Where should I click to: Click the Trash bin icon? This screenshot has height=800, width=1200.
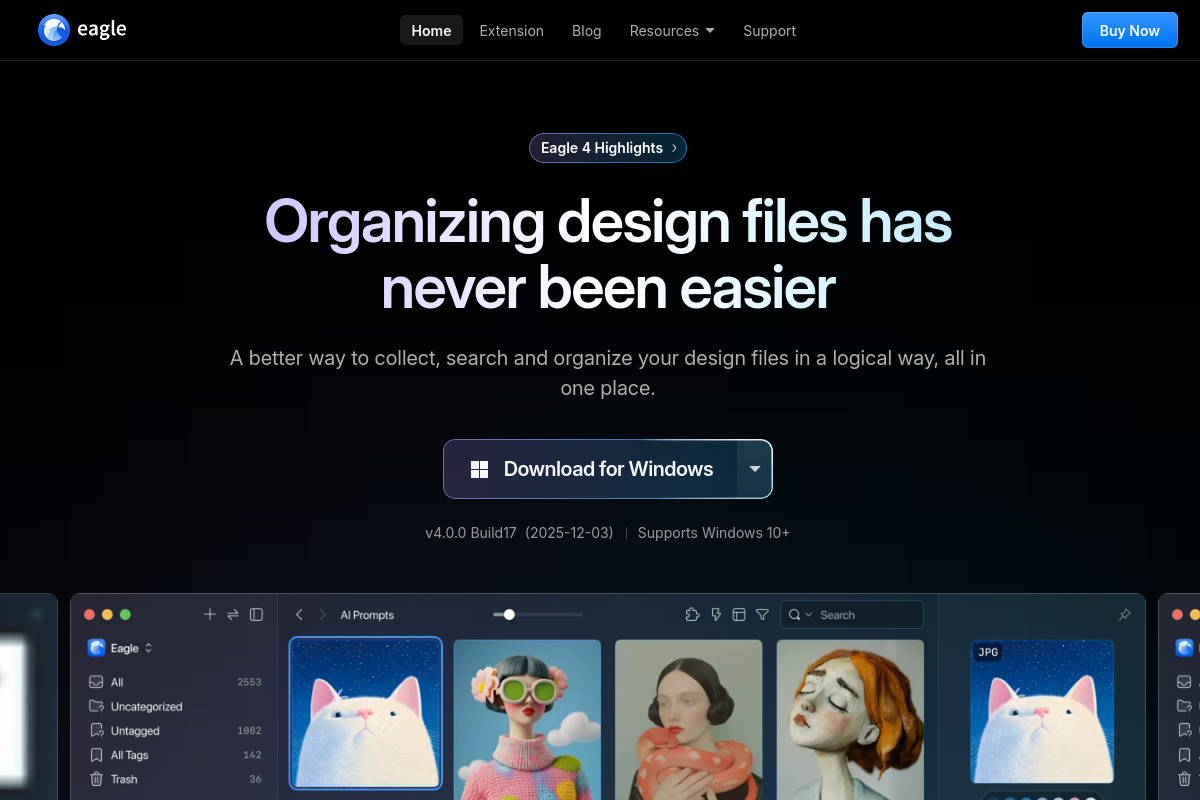click(x=97, y=779)
